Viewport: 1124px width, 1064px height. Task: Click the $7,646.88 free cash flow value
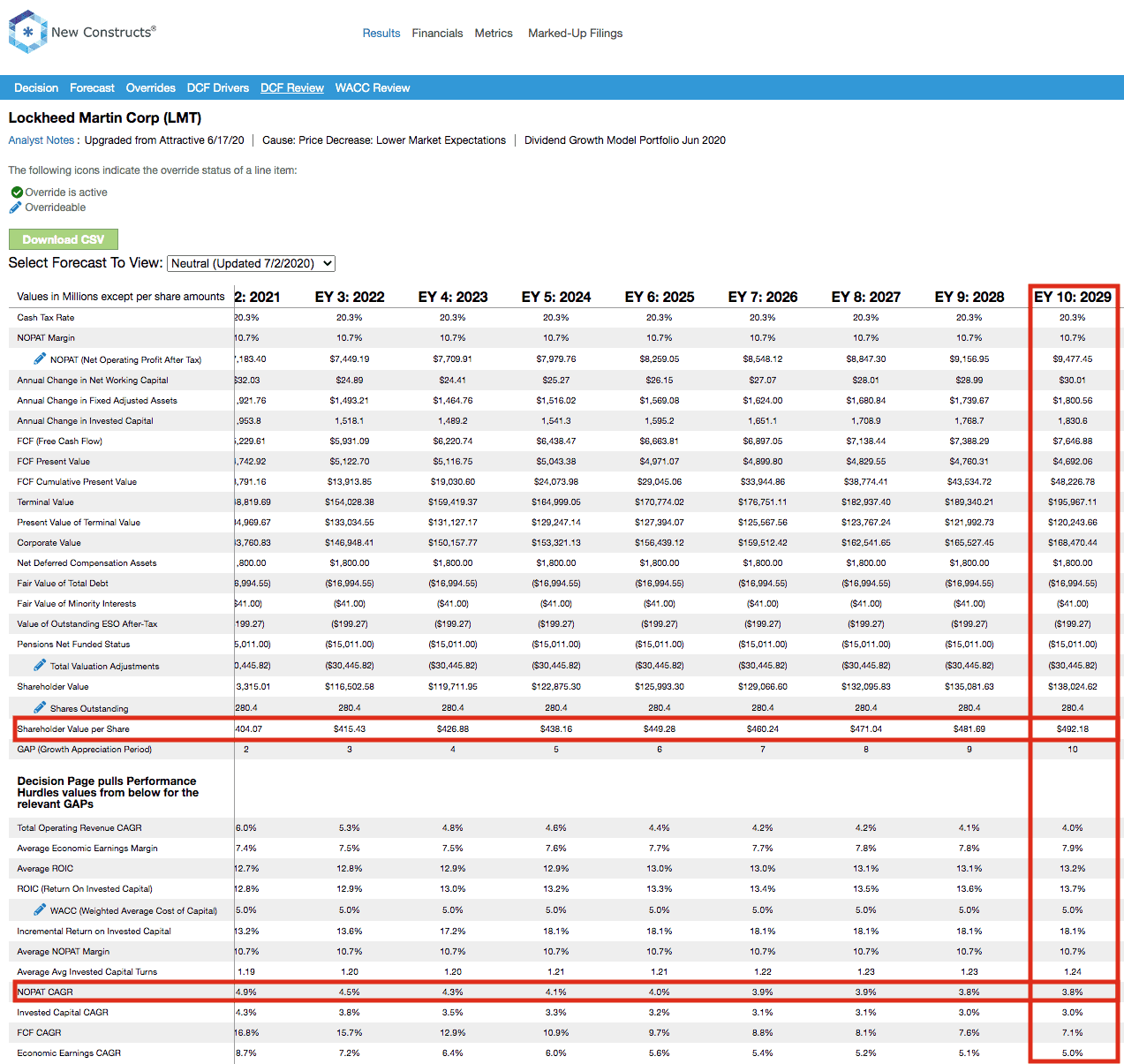pyautogui.click(x=1073, y=441)
